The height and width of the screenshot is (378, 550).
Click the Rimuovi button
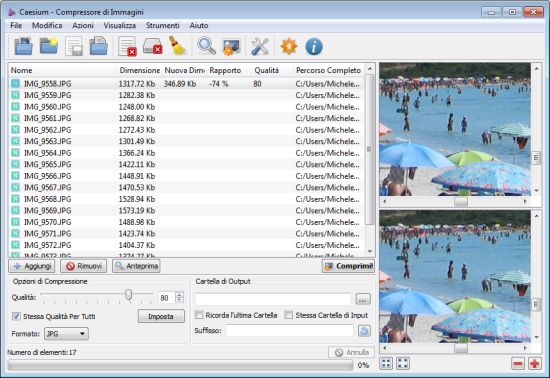(84, 266)
